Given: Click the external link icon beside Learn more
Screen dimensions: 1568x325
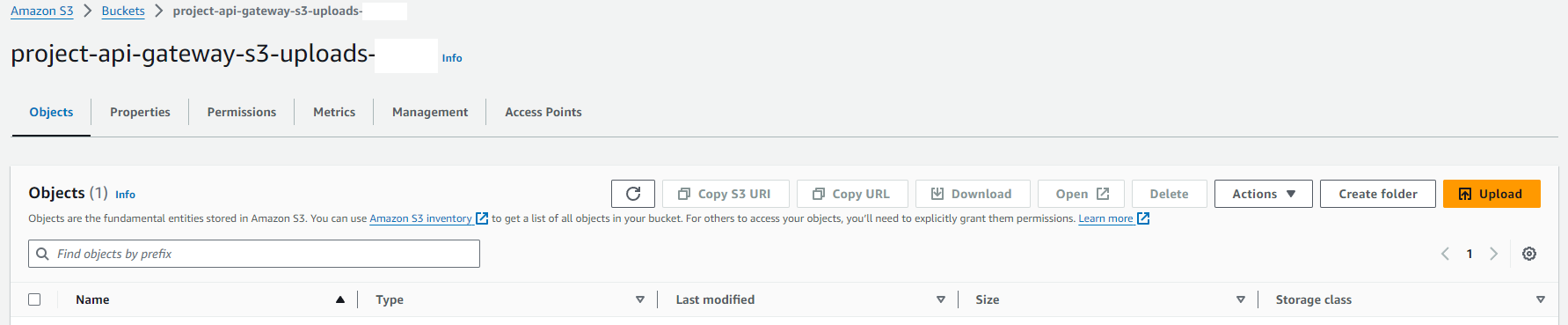Looking at the screenshot, I should pyautogui.click(x=1143, y=218).
